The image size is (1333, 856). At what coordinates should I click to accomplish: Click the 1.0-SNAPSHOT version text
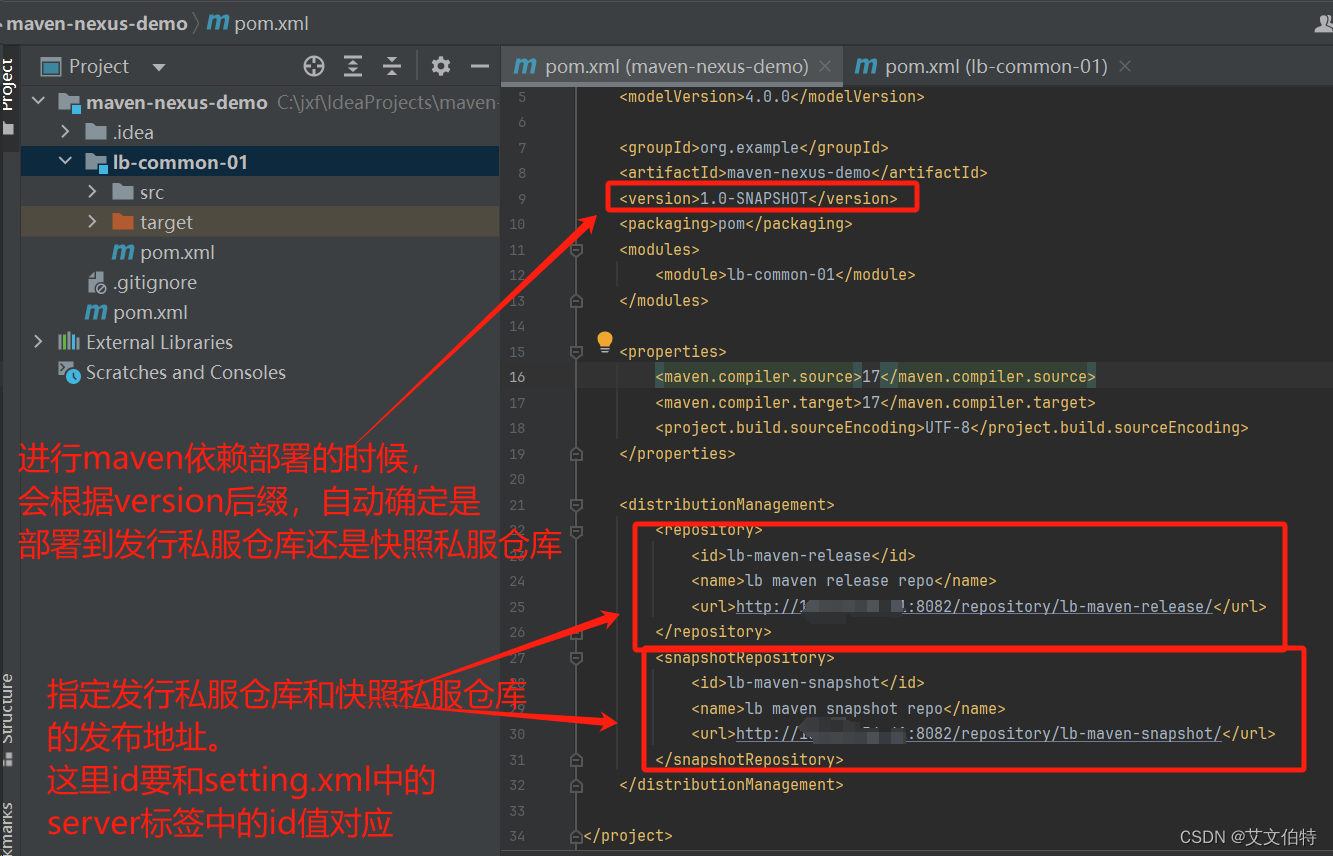(754, 198)
